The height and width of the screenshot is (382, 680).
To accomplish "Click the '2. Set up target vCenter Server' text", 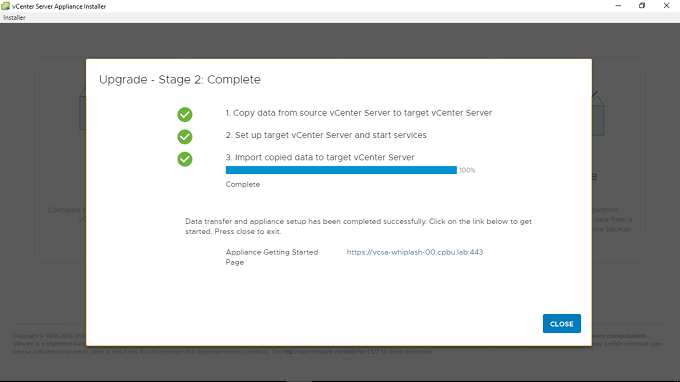I will 326,135.
